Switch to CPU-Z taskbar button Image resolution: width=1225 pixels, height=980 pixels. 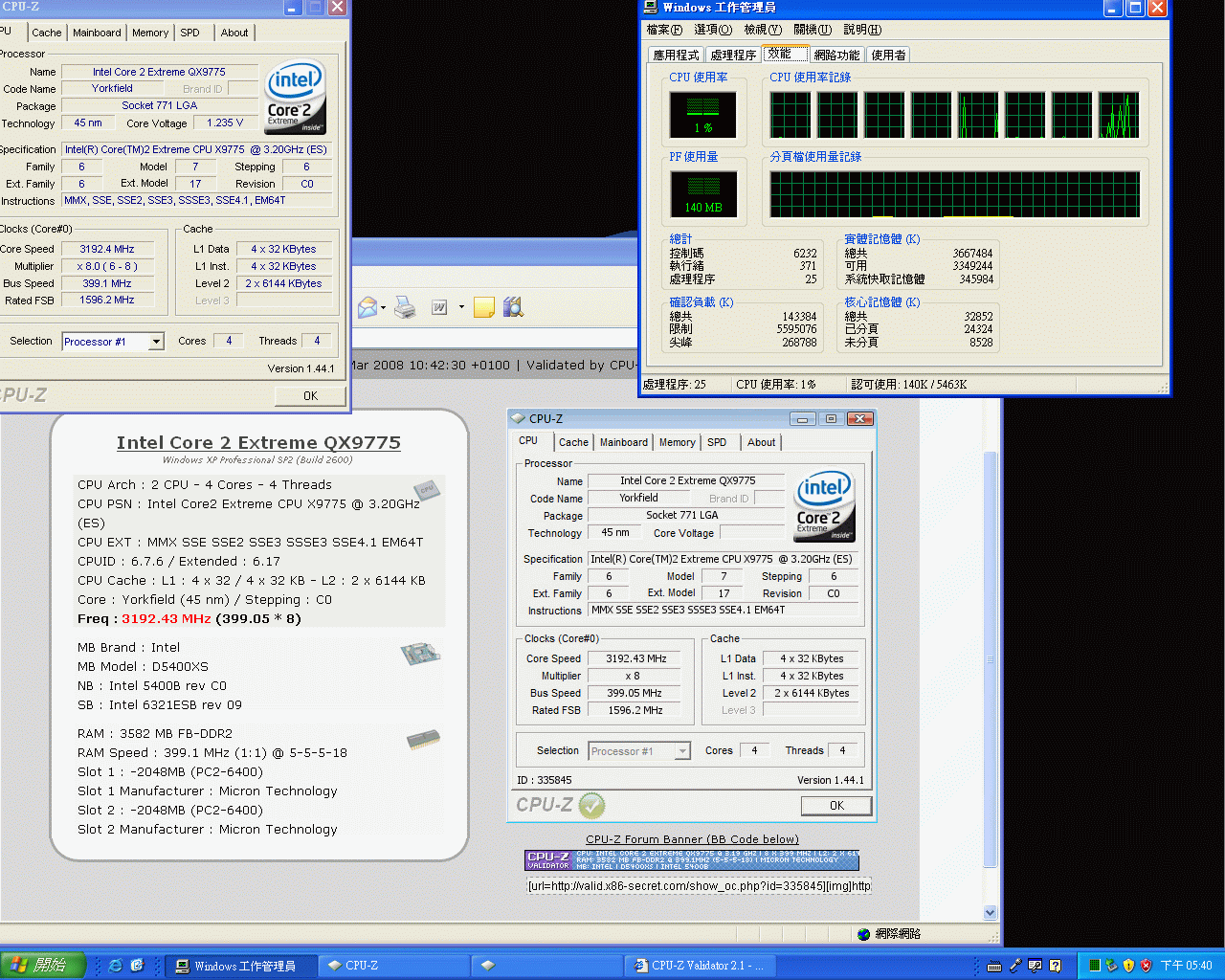[x=394, y=966]
